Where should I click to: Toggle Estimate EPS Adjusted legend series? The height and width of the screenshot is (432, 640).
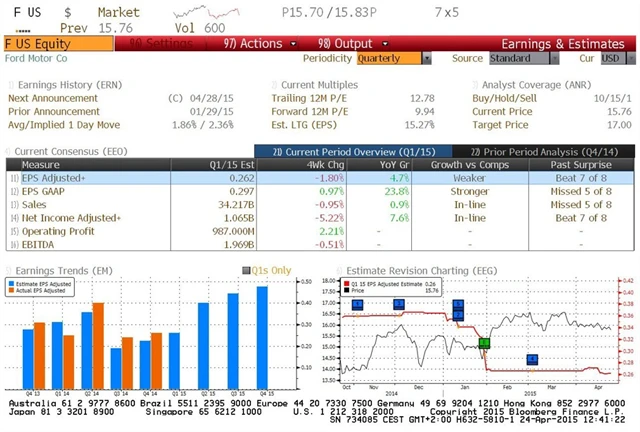[14, 285]
